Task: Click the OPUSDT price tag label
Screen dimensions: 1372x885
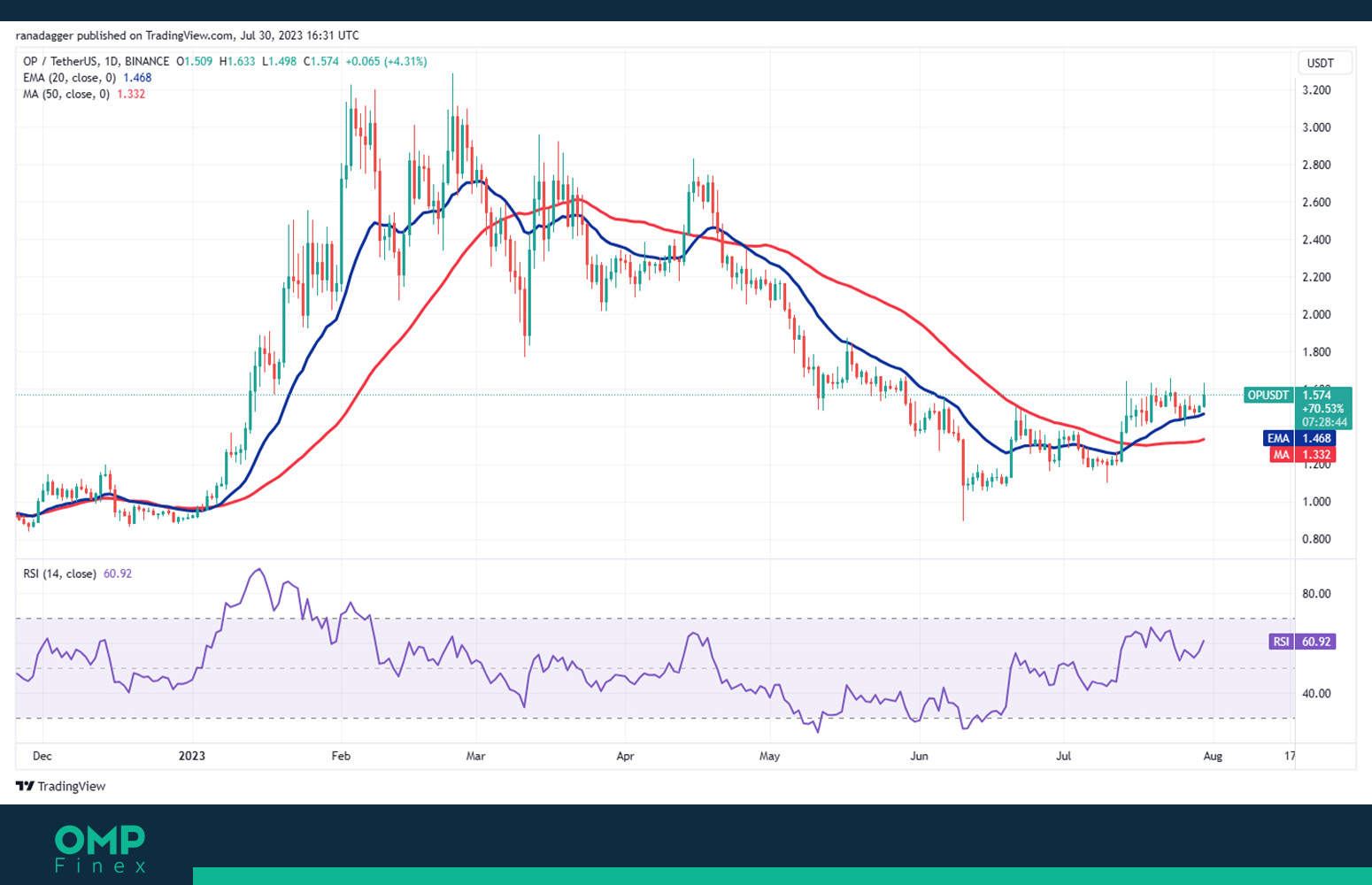Action: (1268, 396)
